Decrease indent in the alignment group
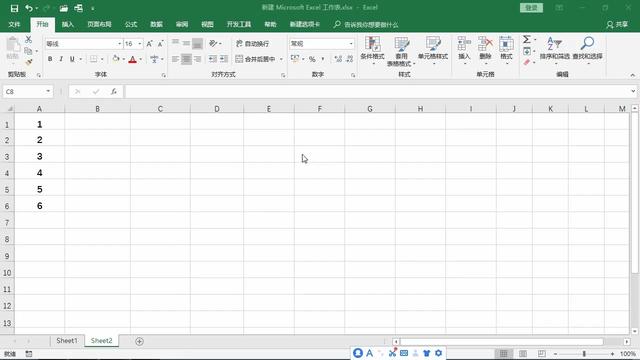Viewport: 640px width, 360px height. click(x=213, y=59)
